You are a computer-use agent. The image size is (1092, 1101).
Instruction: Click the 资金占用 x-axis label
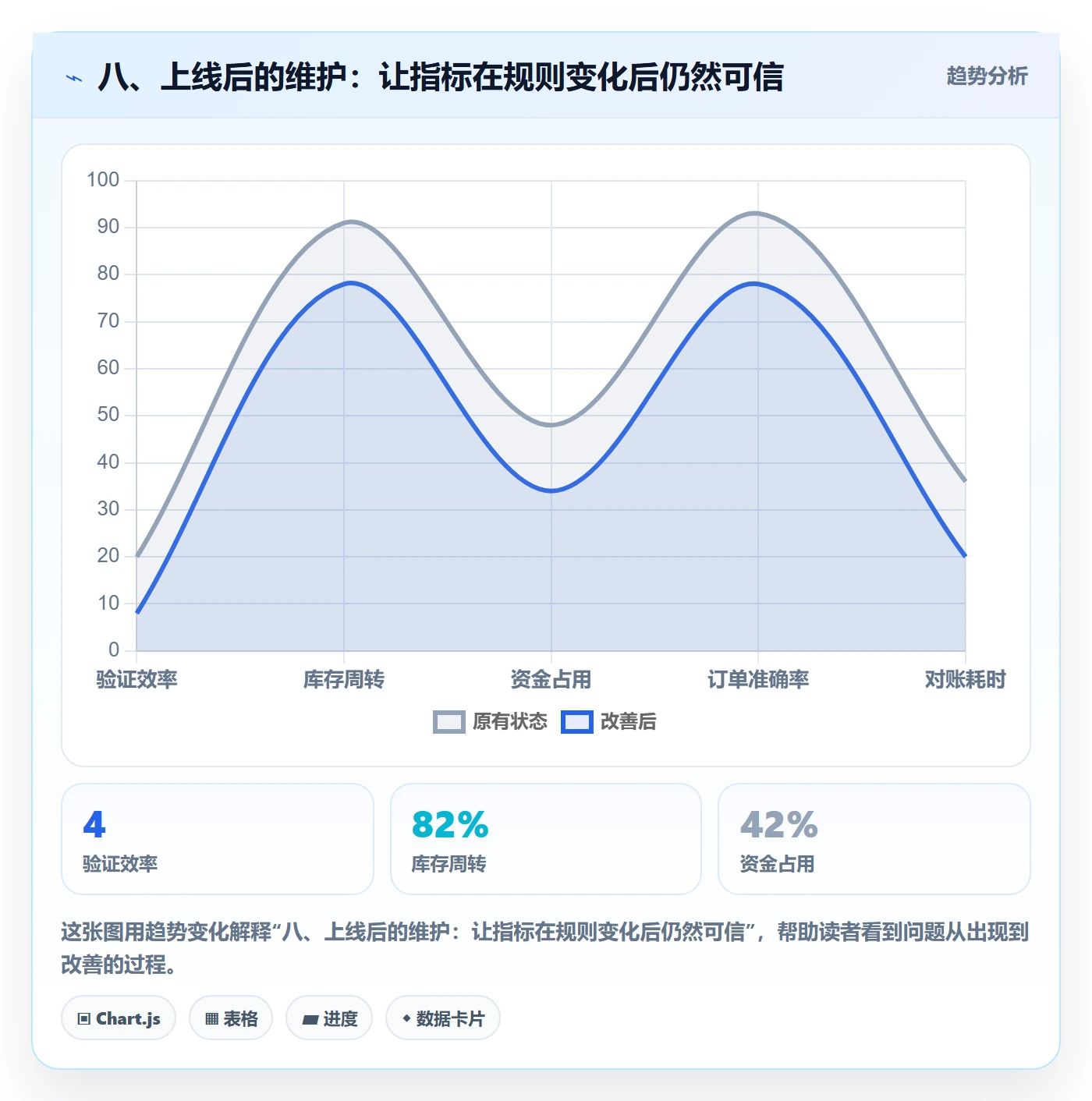(x=551, y=679)
